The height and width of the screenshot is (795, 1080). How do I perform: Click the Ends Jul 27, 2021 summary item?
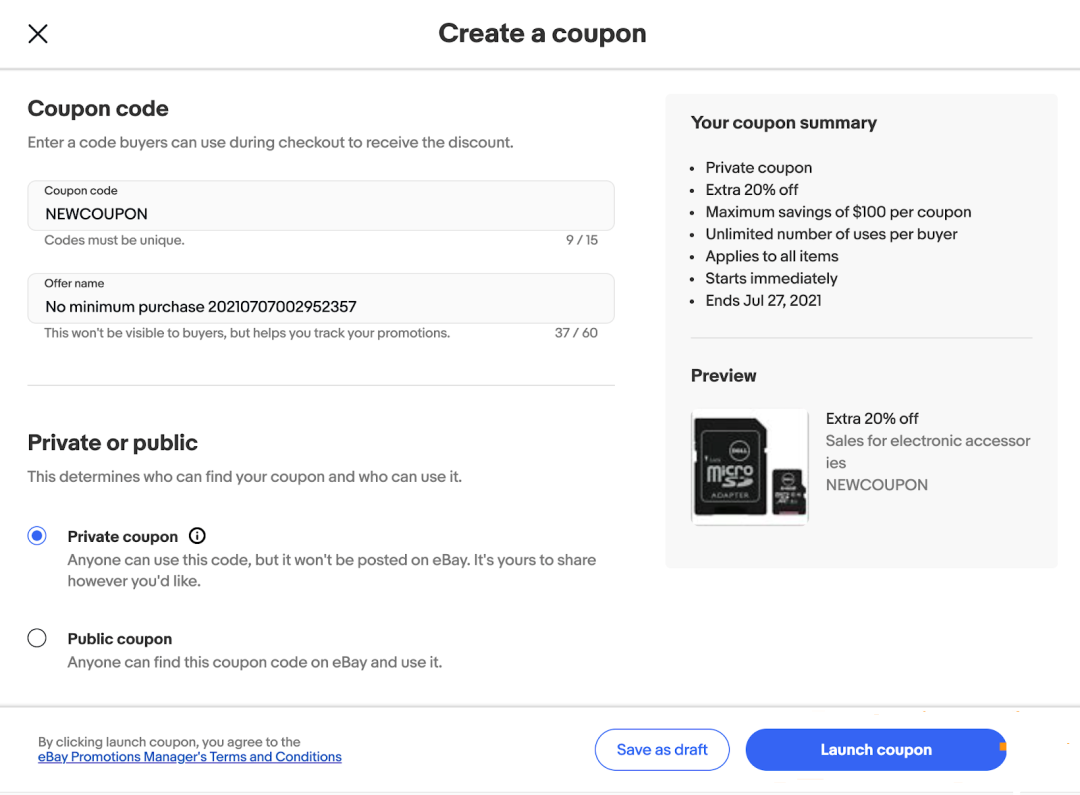(763, 300)
